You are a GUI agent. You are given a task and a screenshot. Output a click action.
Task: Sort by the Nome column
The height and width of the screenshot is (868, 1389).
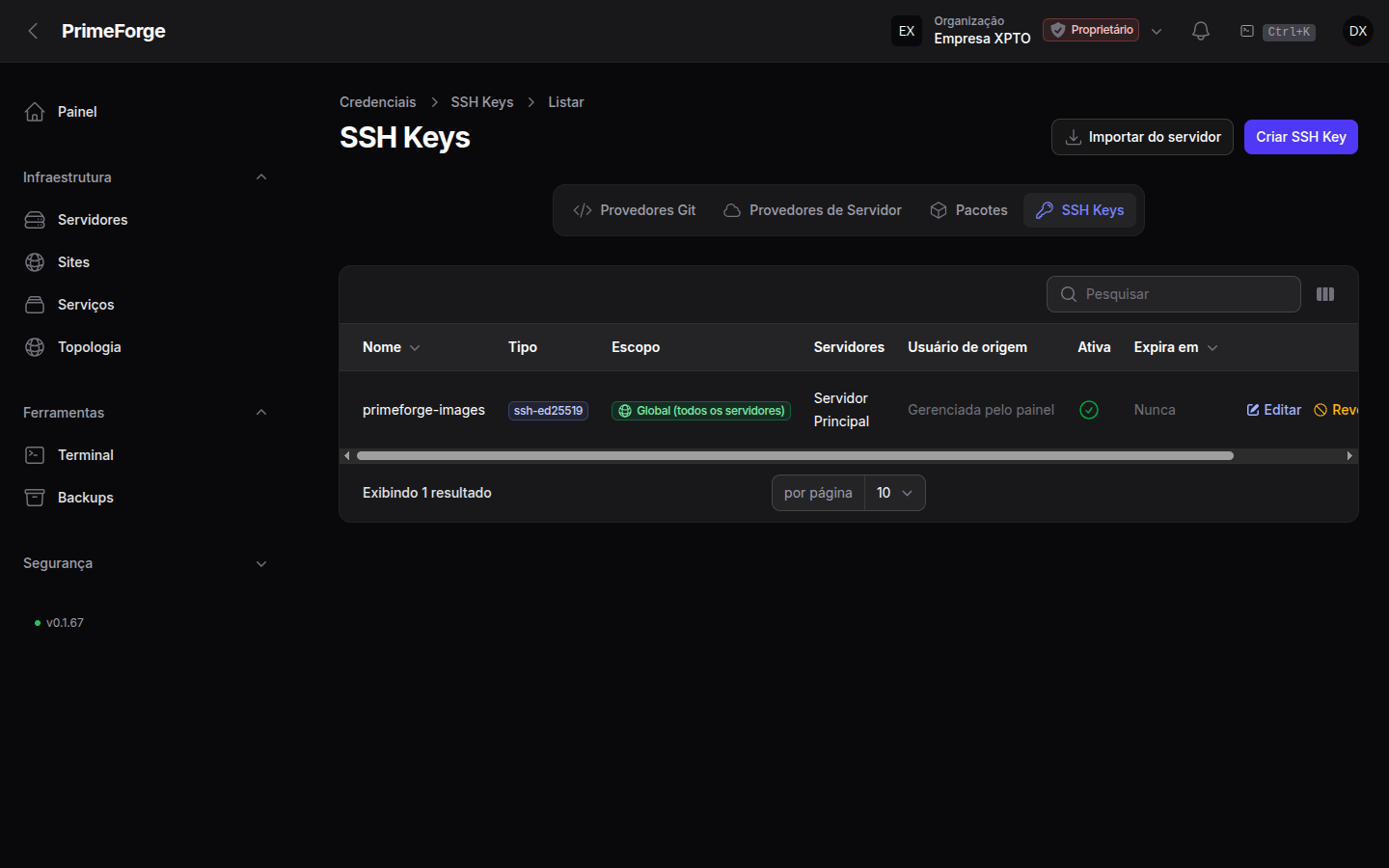391,347
